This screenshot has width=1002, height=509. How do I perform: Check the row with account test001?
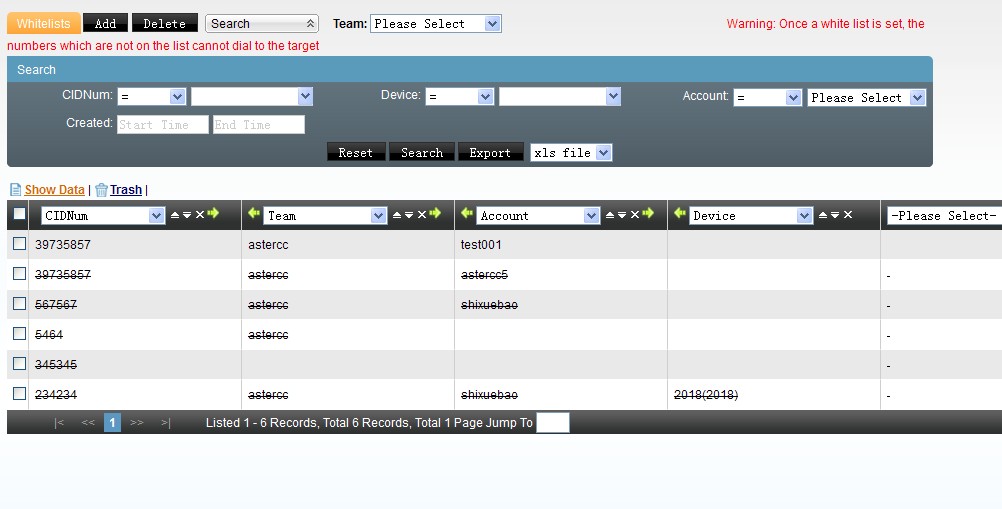20,244
